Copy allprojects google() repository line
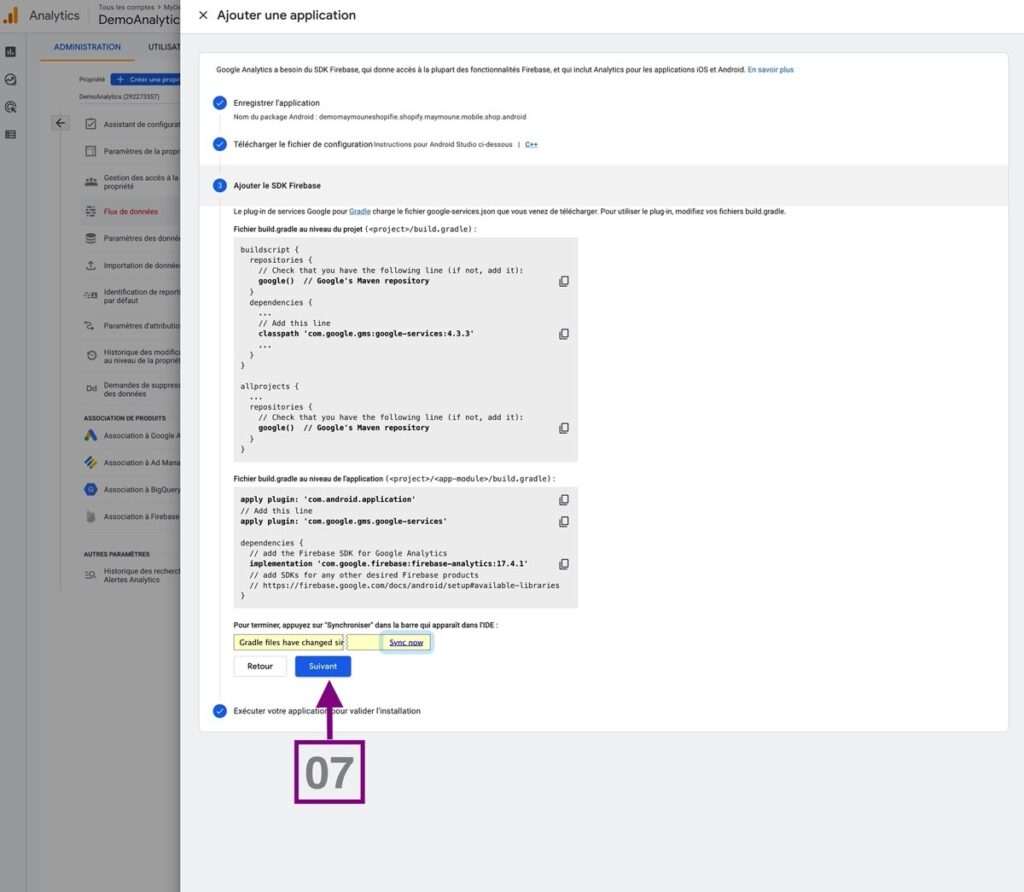 [x=564, y=428]
